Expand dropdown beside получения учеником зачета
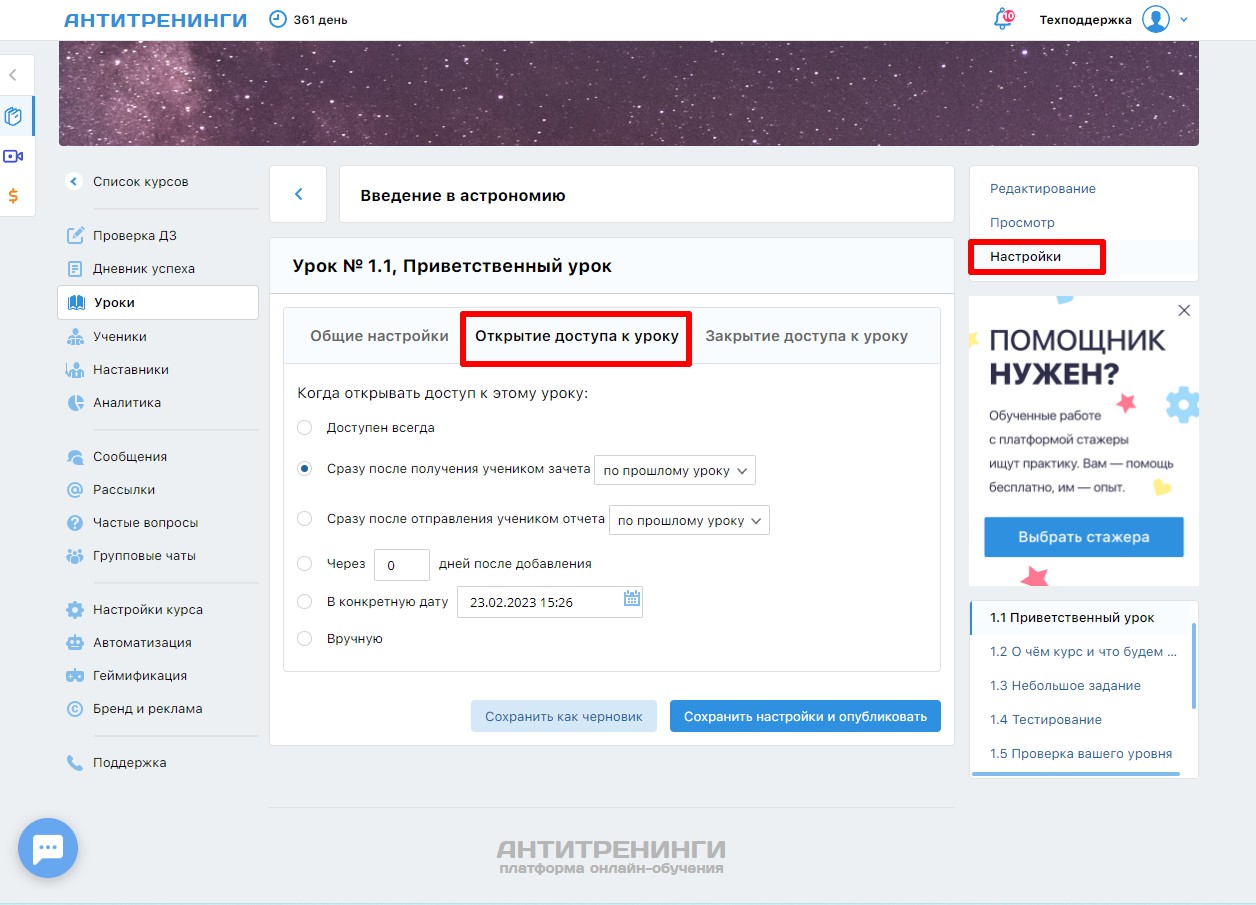Viewport: 1256px width, 905px height. pyautogui.click(x=674, y=470)
